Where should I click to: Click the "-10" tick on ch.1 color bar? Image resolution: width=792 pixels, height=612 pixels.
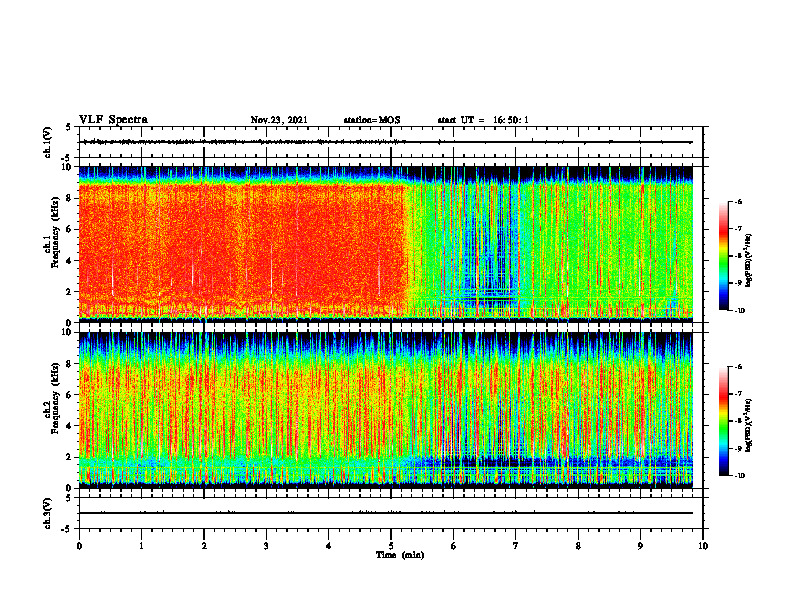click(x=740, y=311)
